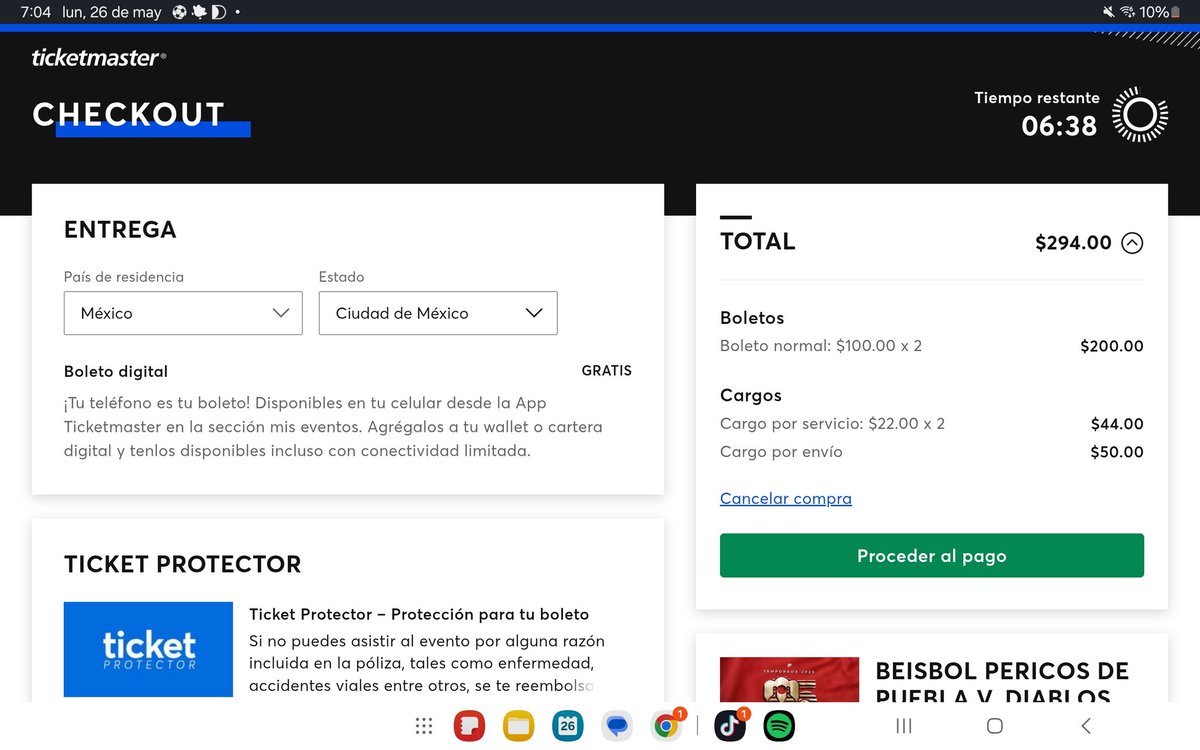
Task: Click the countdown timer circle icon
Action: pos(1140,114)
